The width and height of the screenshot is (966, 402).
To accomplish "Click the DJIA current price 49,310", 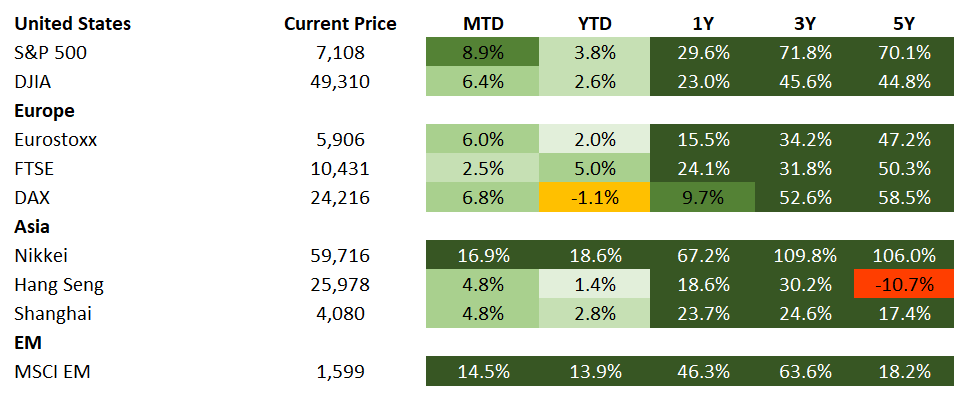I will 340,81.
